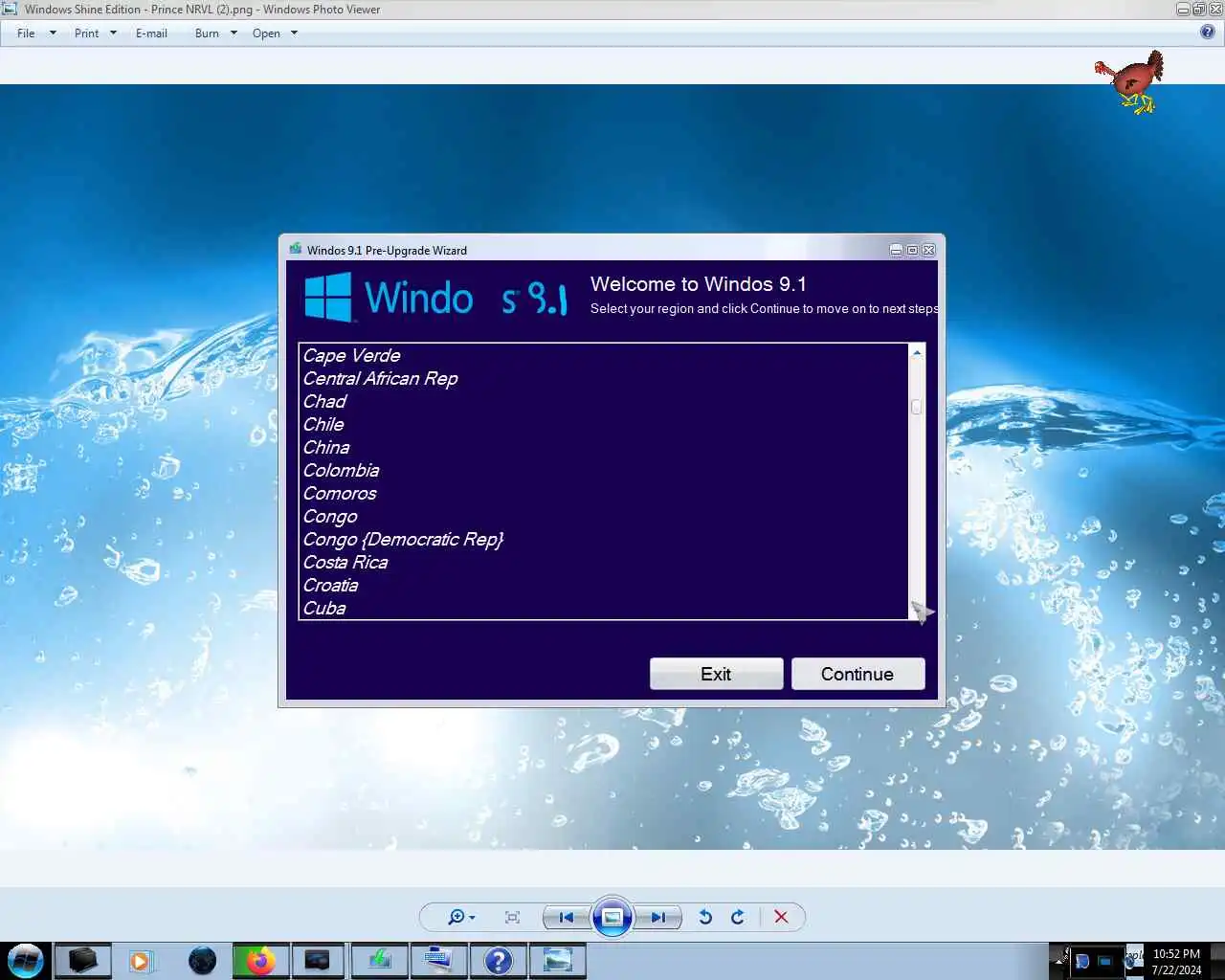This screenshot has width=1225, height=980.
Task: Open the Burn menu
Action: point(207,33)
